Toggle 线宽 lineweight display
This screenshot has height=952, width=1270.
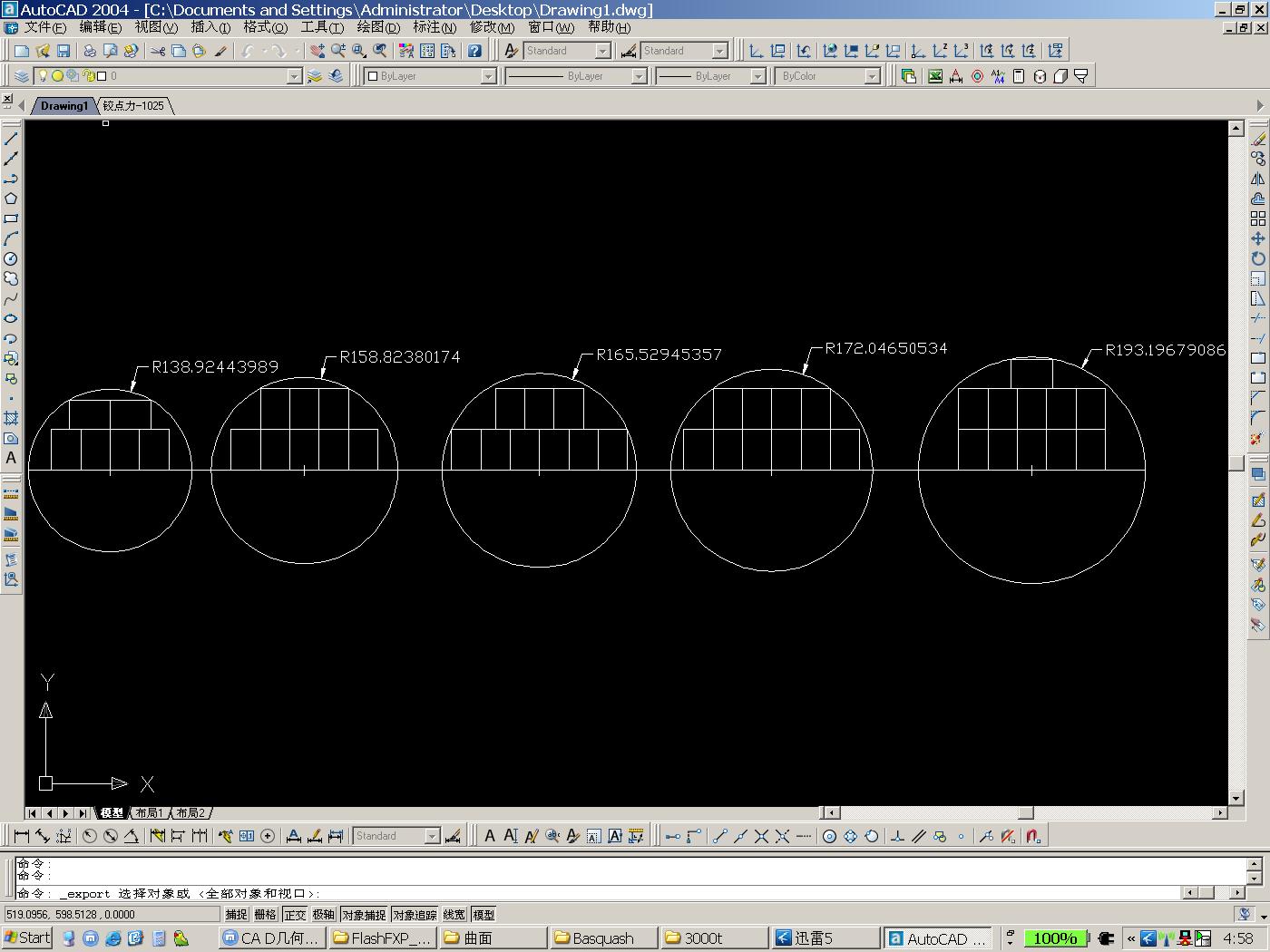454,914
